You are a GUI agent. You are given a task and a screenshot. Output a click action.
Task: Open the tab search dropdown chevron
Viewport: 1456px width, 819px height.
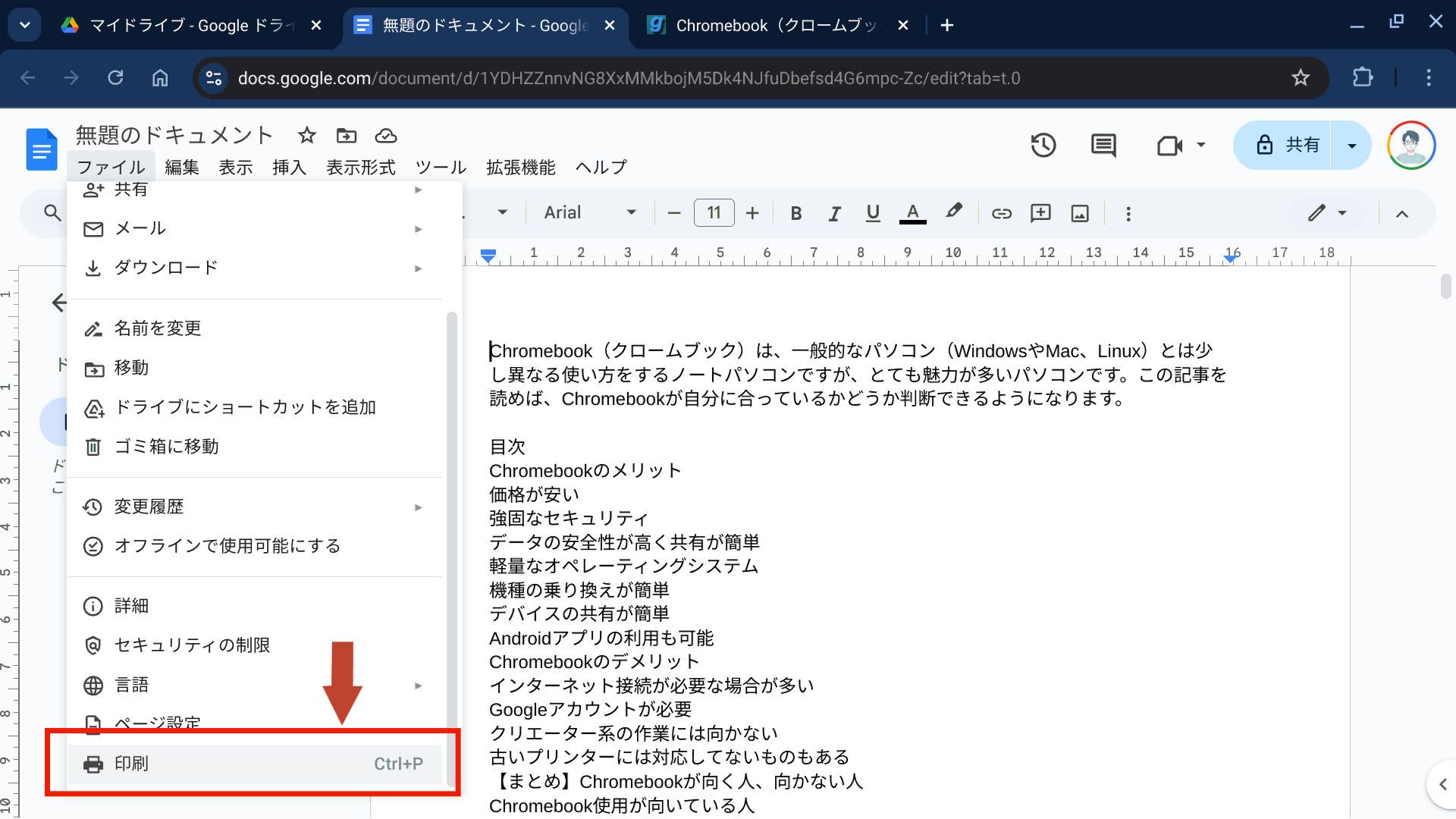[x=25, y=26]
